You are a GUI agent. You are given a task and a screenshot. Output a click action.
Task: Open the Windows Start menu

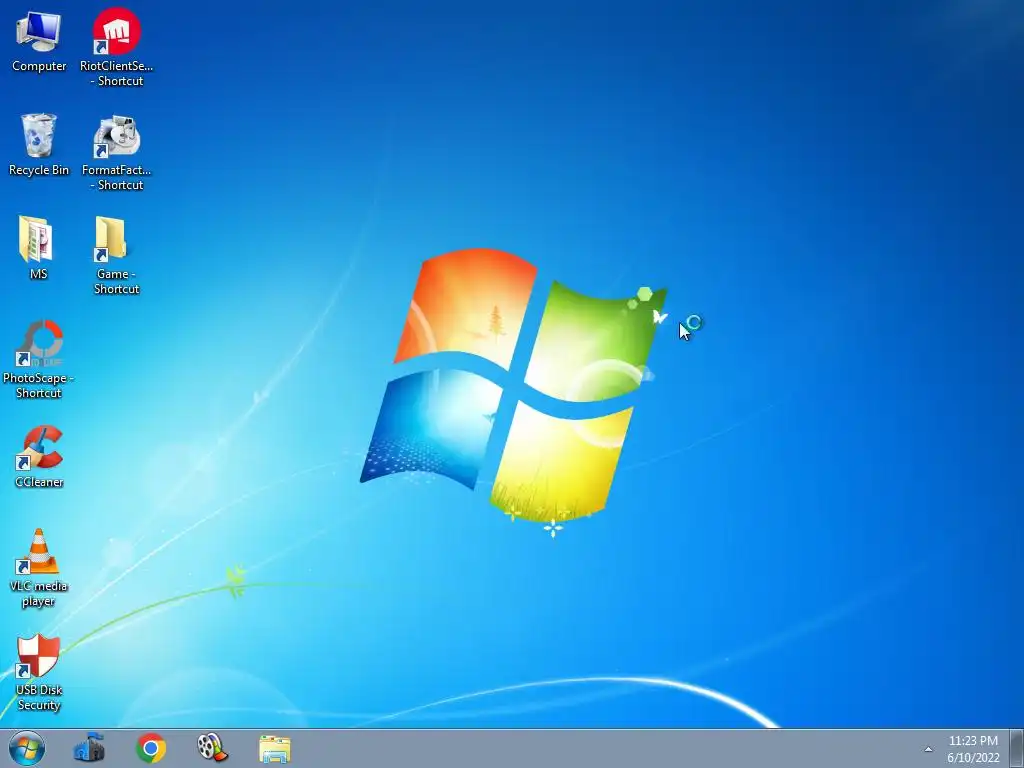27,748
